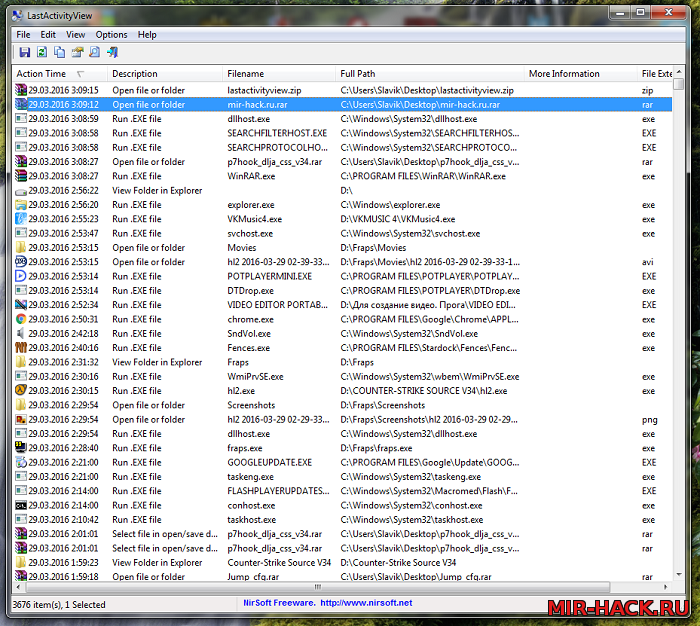Open the Properties toolbar icon
Image resolution: width=700 pixels, height=626 pixels.
[x=77, y=52]
